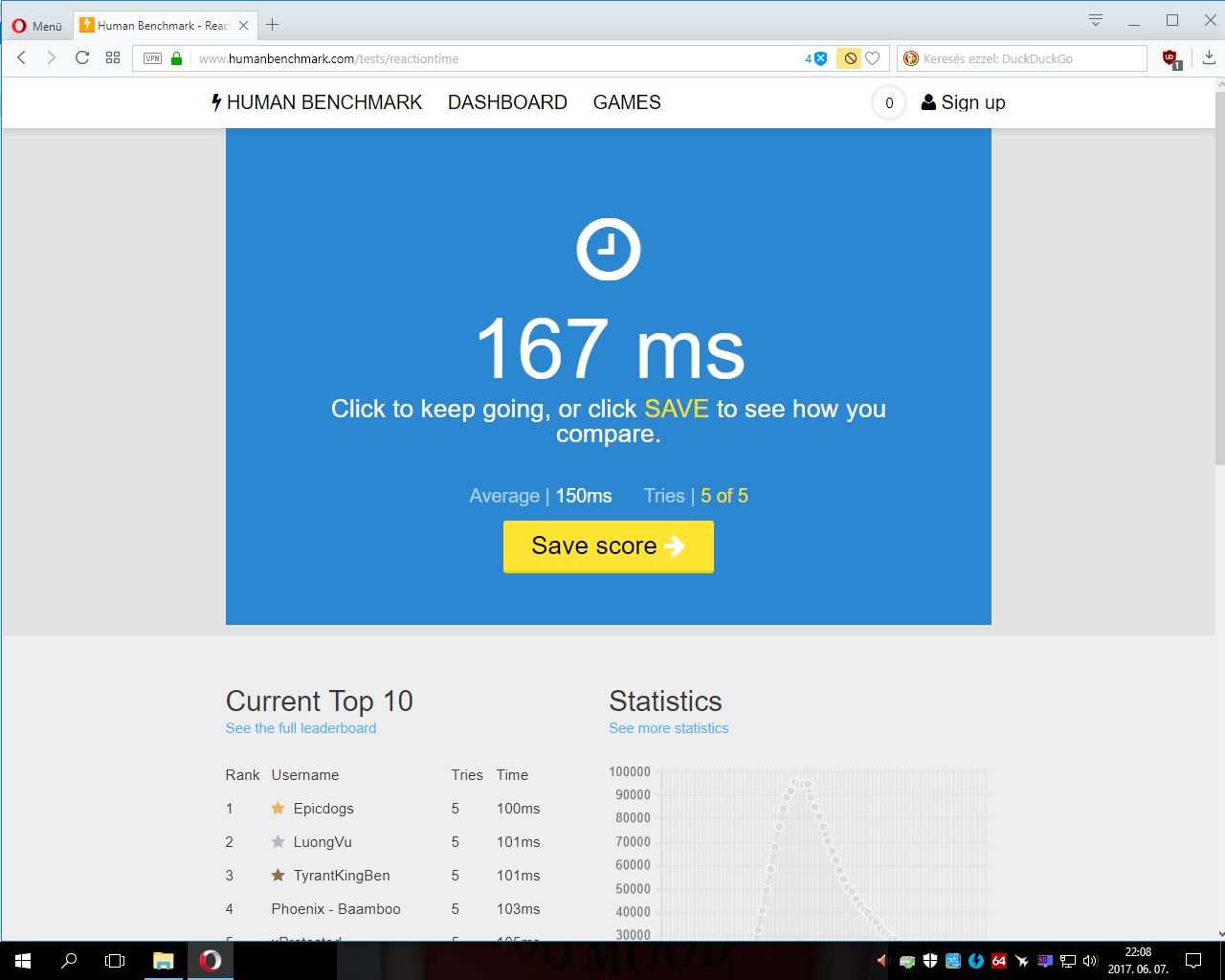Open Windows taskbar search

point(69,961)
